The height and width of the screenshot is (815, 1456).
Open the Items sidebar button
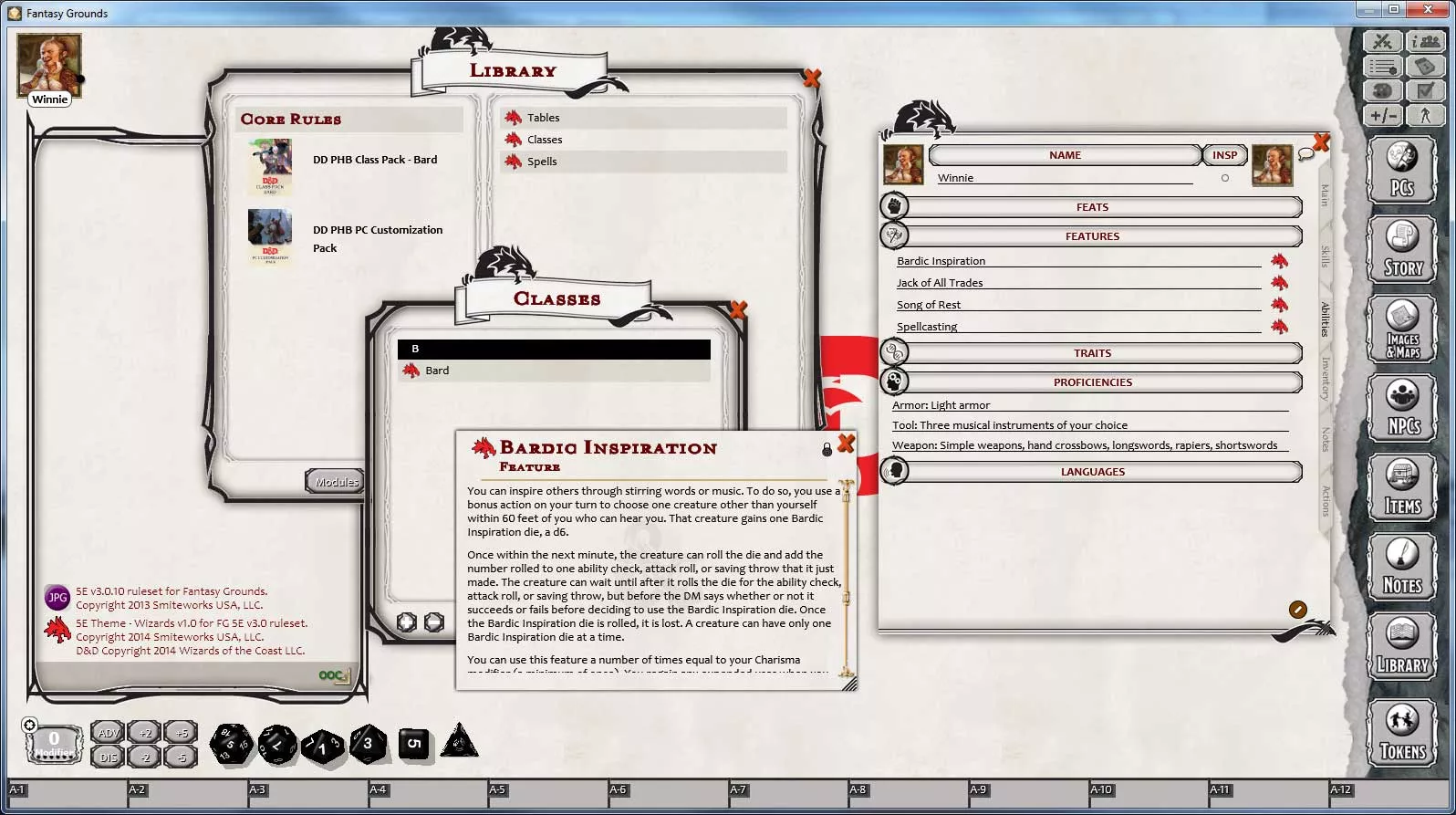[x=1402, y=488]
